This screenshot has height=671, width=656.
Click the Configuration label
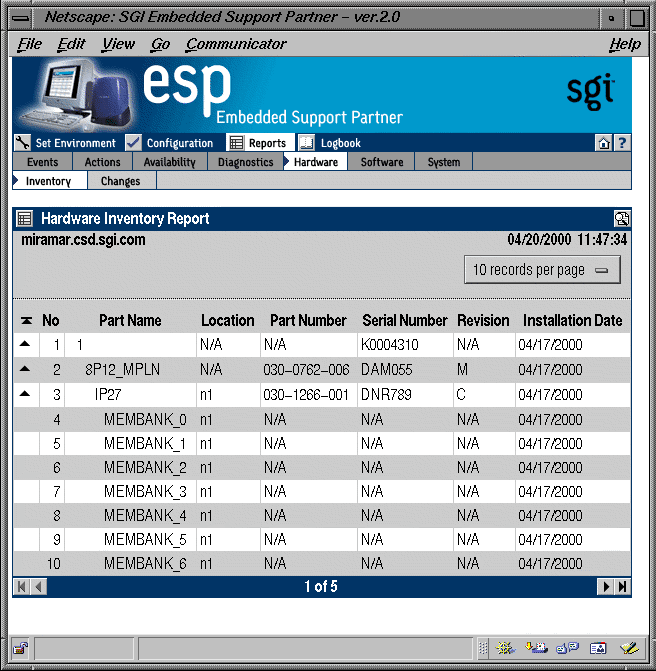tap(180, 143)
